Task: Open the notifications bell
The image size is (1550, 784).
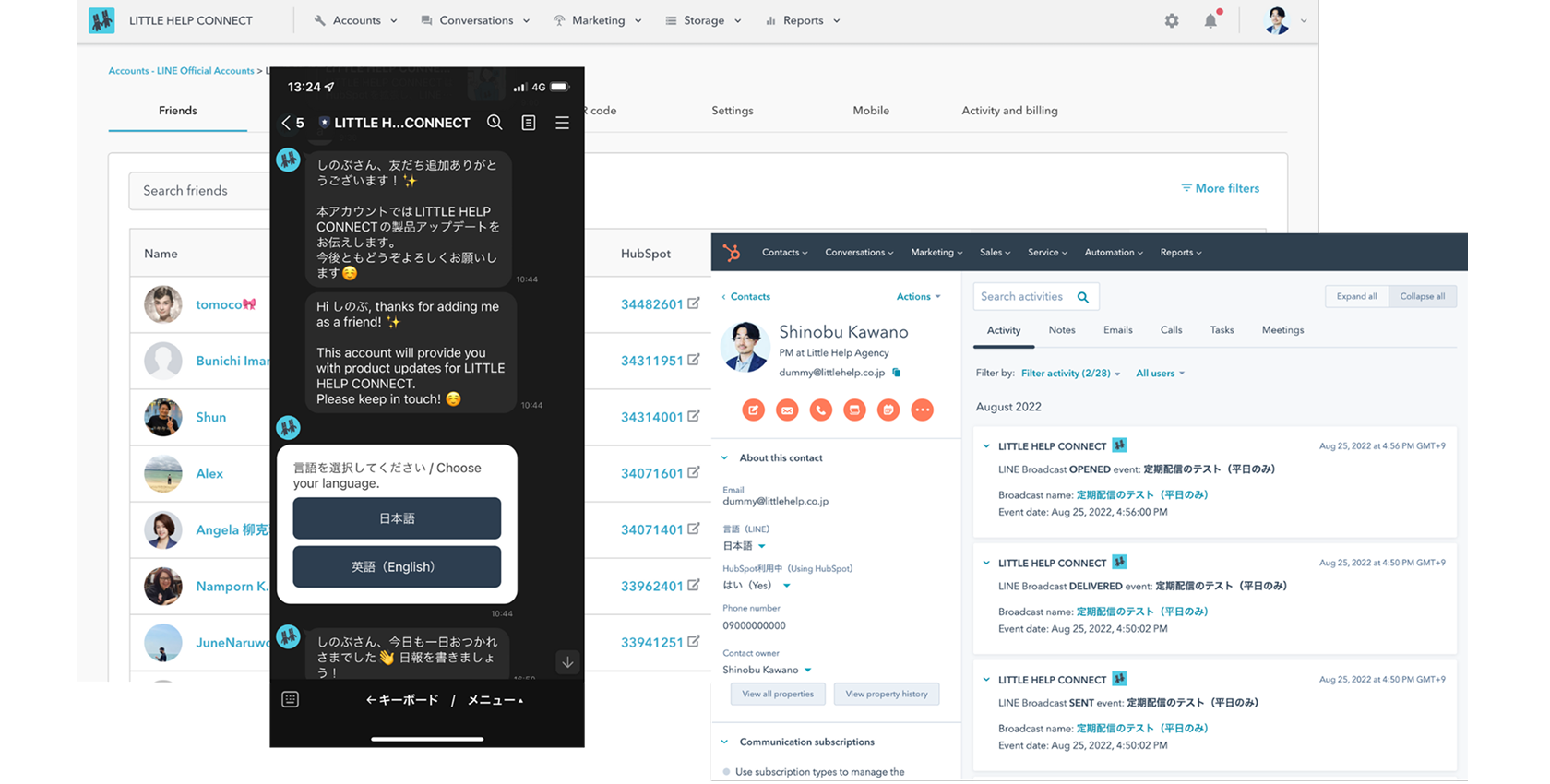Action: [1210, 20]
